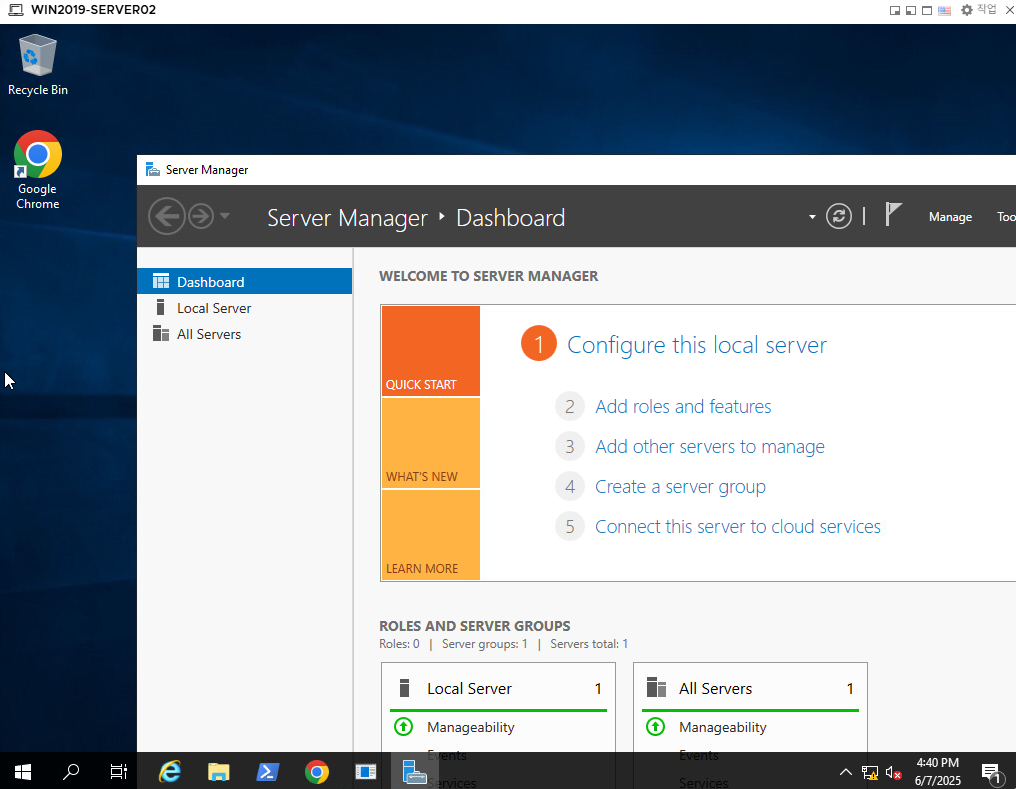The width and height of the screenshot is (1016, 789).
Task: Open the Windows Start menu
Action: tap(23, 772)
